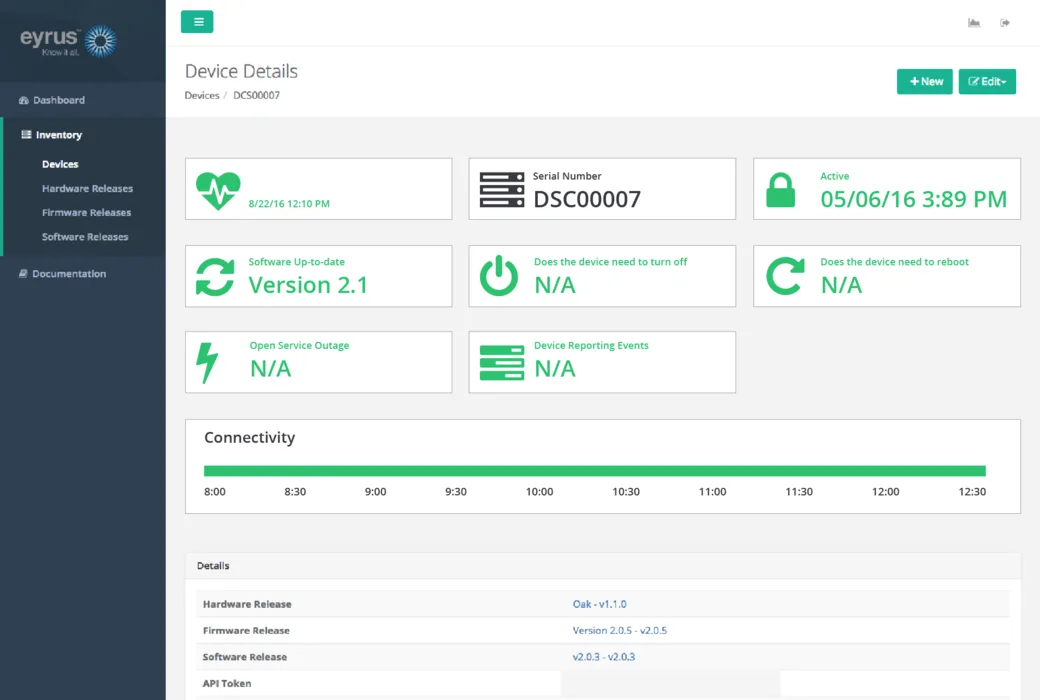1040x700 pixels.
Task: Click the hamburger menu toggle button
Action: 197,22
